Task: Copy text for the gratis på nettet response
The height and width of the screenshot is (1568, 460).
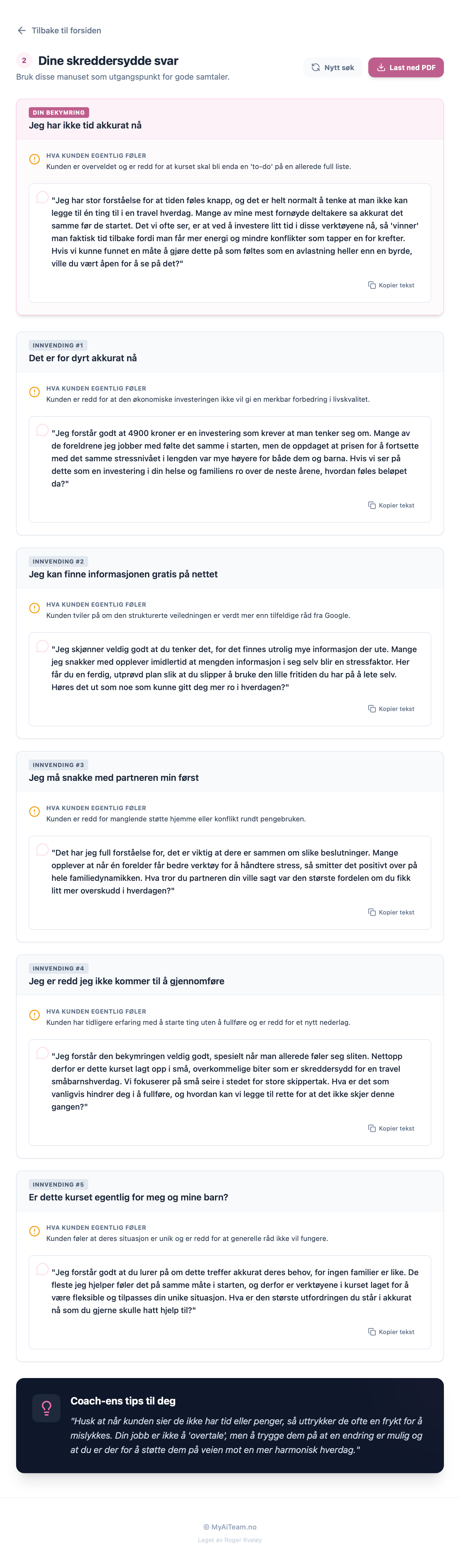Action: pyautogui.click(x=391, y=709)
